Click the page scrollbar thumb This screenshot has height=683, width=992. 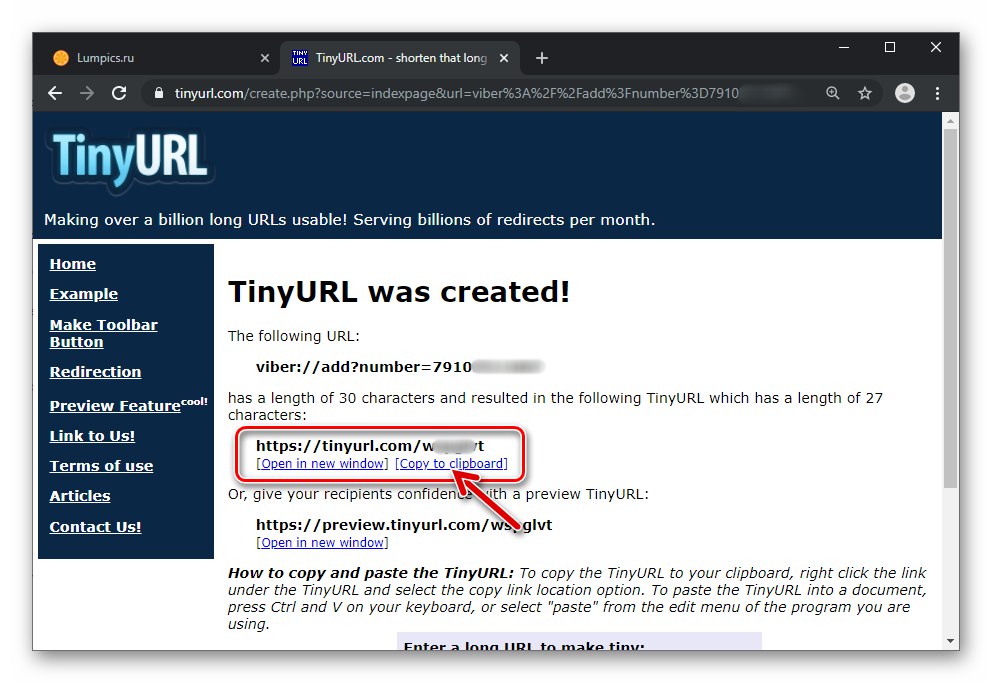click(950, 307)
